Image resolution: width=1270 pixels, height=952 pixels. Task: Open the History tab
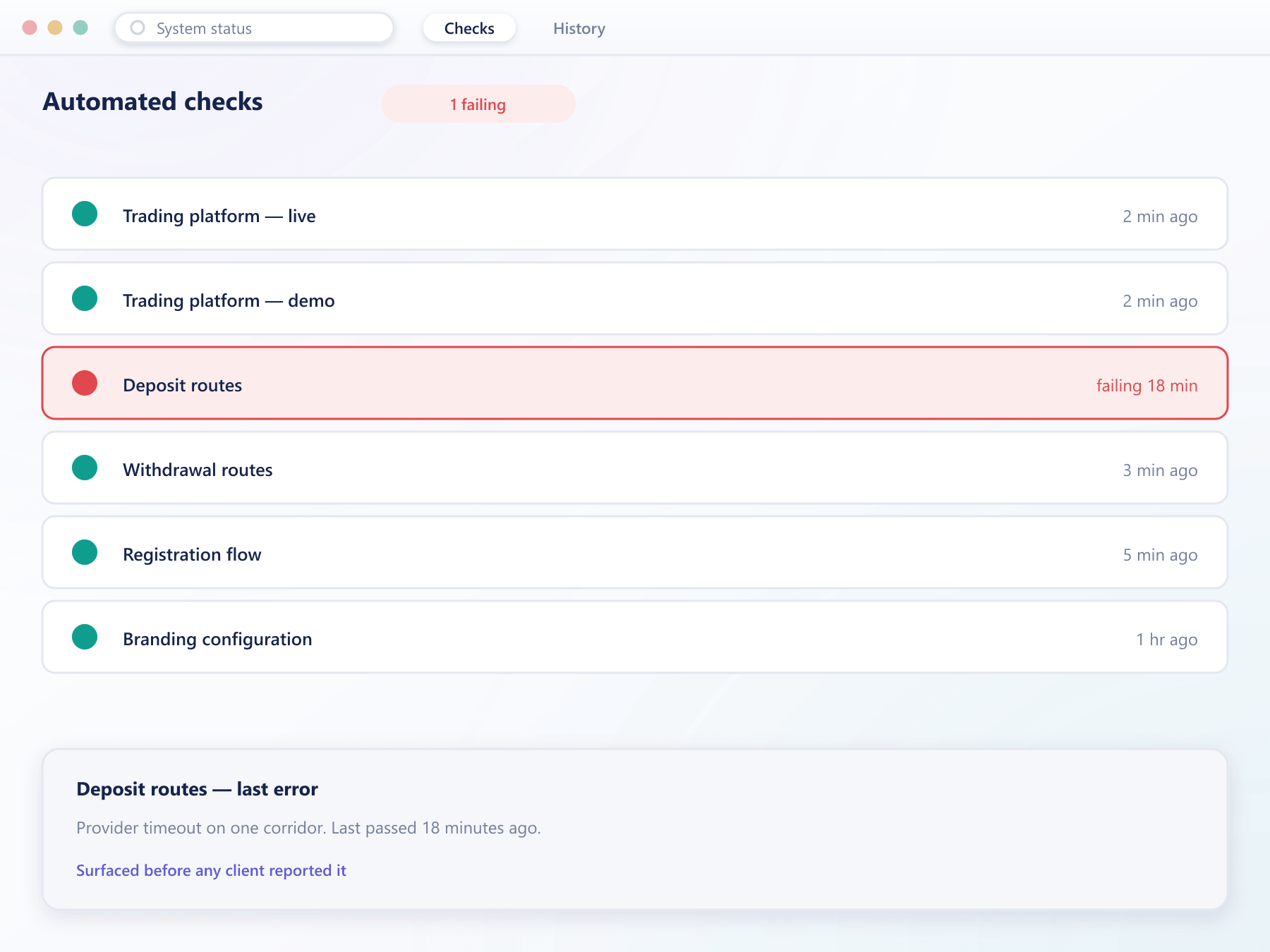579,28
